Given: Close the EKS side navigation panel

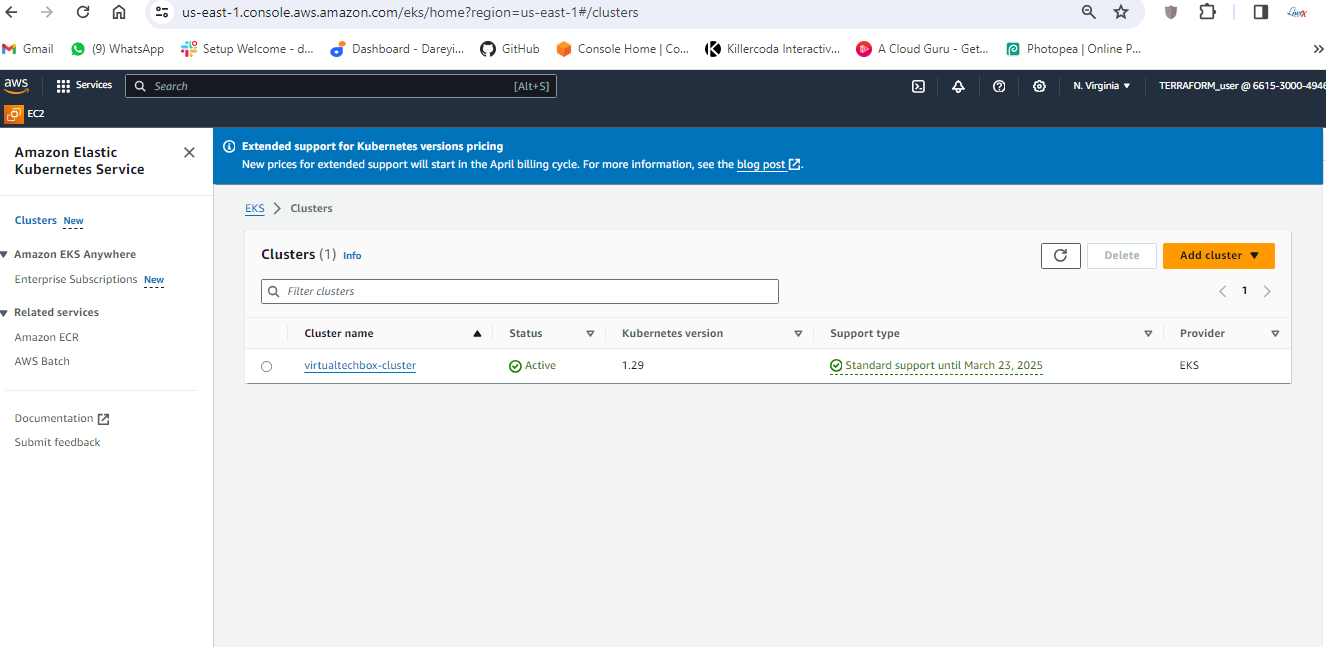Looking at the screenshot, I should 189,152.
